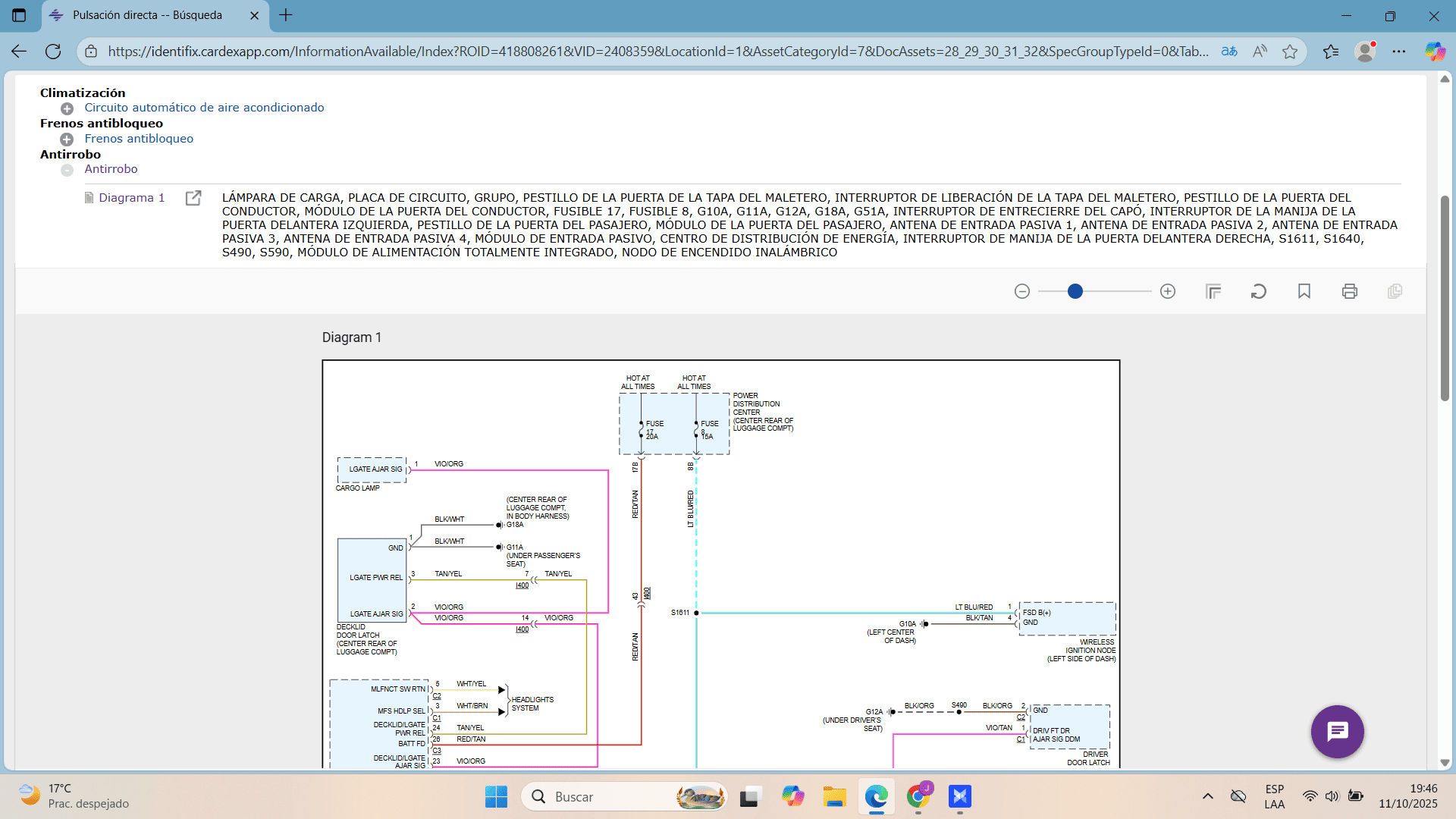
Task: Expand Circuito automático de aire acondicionado
Action: (66, 108)
